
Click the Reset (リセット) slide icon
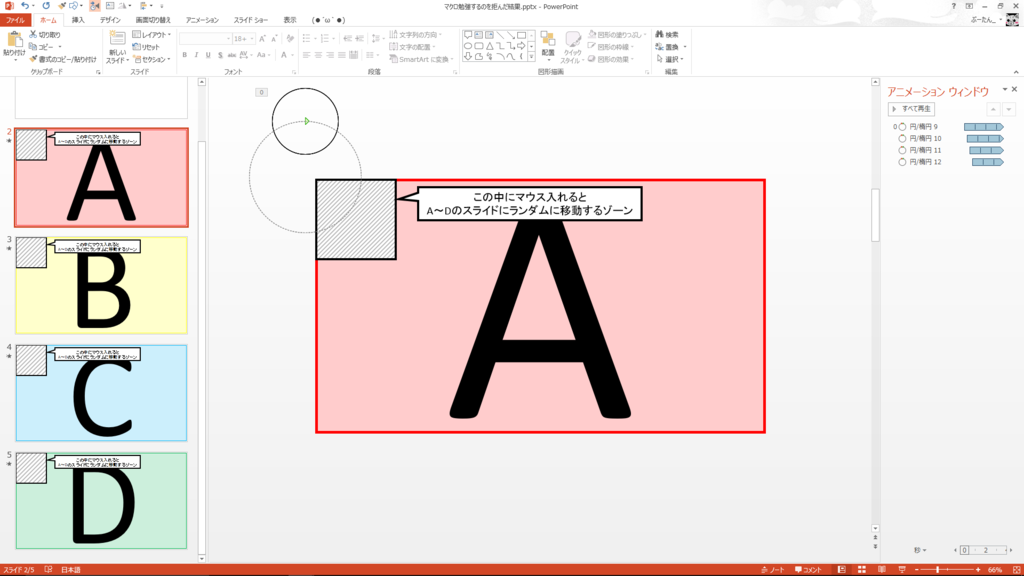[136, 47]
